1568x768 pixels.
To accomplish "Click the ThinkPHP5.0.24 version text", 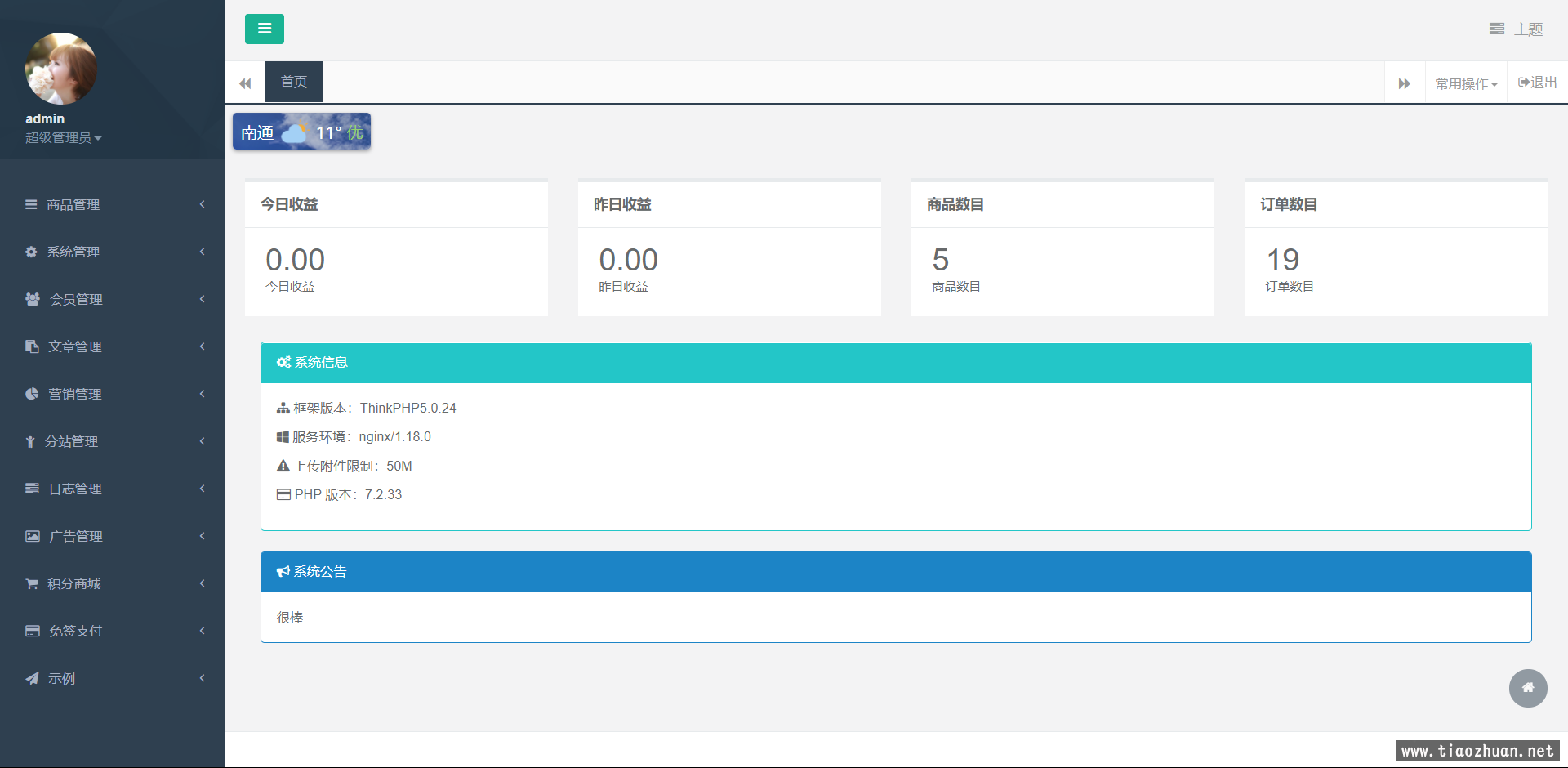I will click(x=408, y=408).
